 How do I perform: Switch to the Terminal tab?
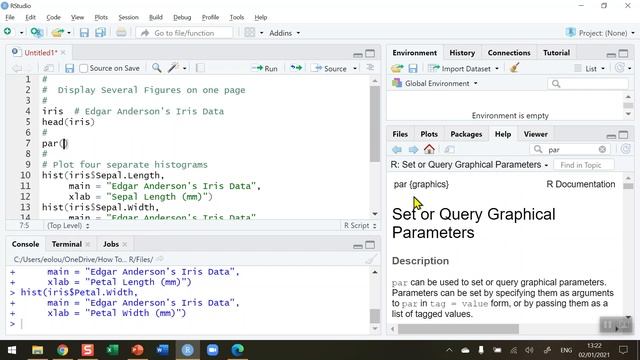coord(67,244)
